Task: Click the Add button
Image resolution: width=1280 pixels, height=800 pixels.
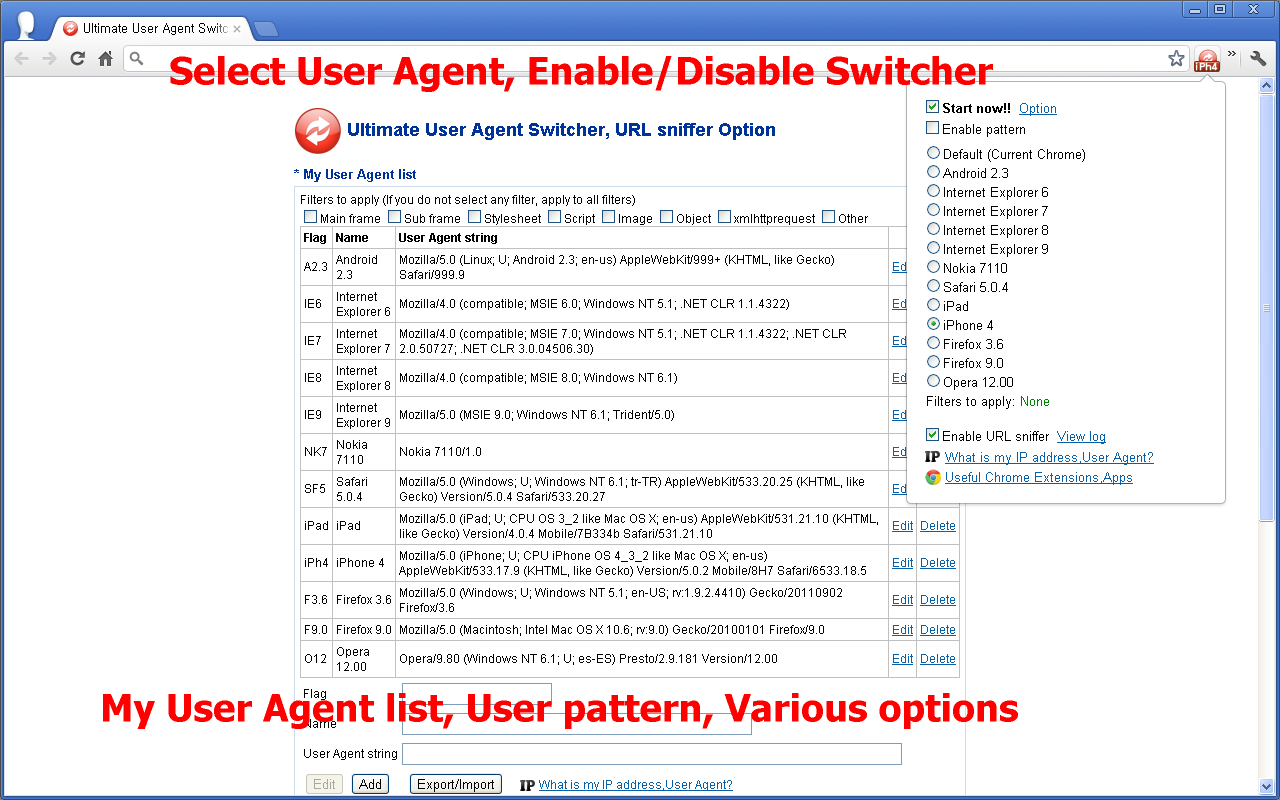Action: tap(370, 784)
